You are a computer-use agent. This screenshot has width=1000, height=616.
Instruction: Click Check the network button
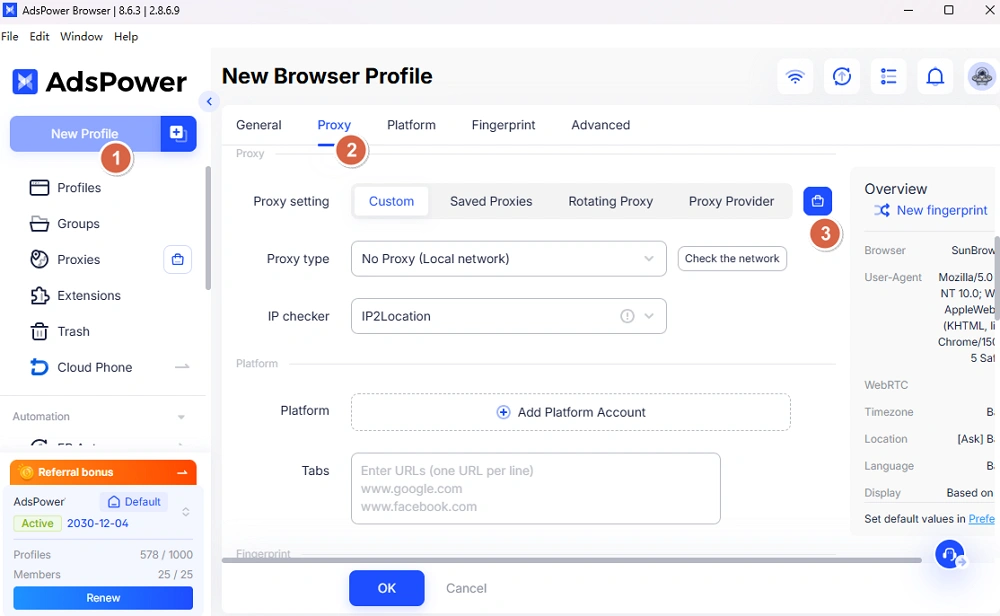732,259
